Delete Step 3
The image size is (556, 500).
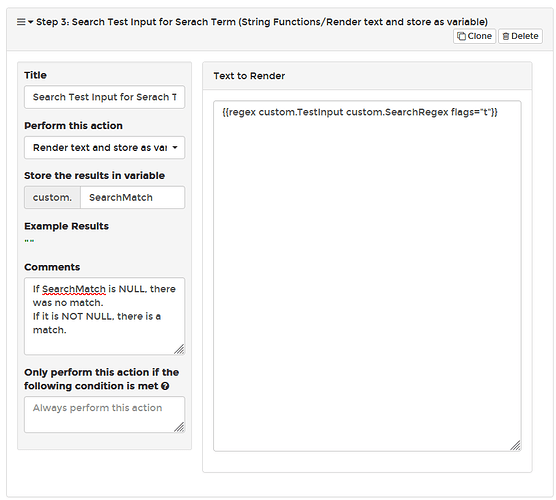tap(521, 36)
